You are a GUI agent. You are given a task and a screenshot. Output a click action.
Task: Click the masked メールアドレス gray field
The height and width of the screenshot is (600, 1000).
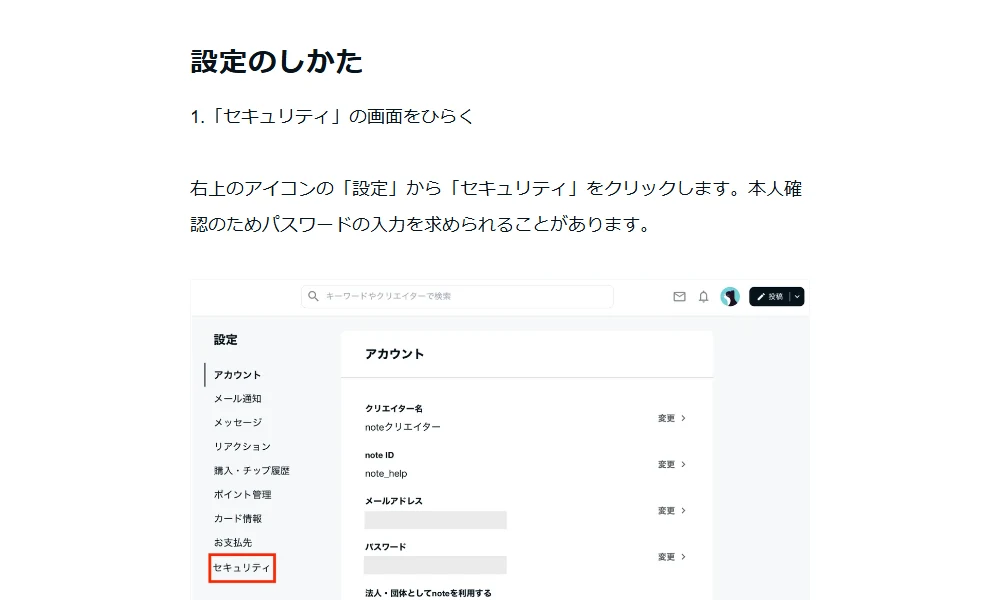[436, 520]
